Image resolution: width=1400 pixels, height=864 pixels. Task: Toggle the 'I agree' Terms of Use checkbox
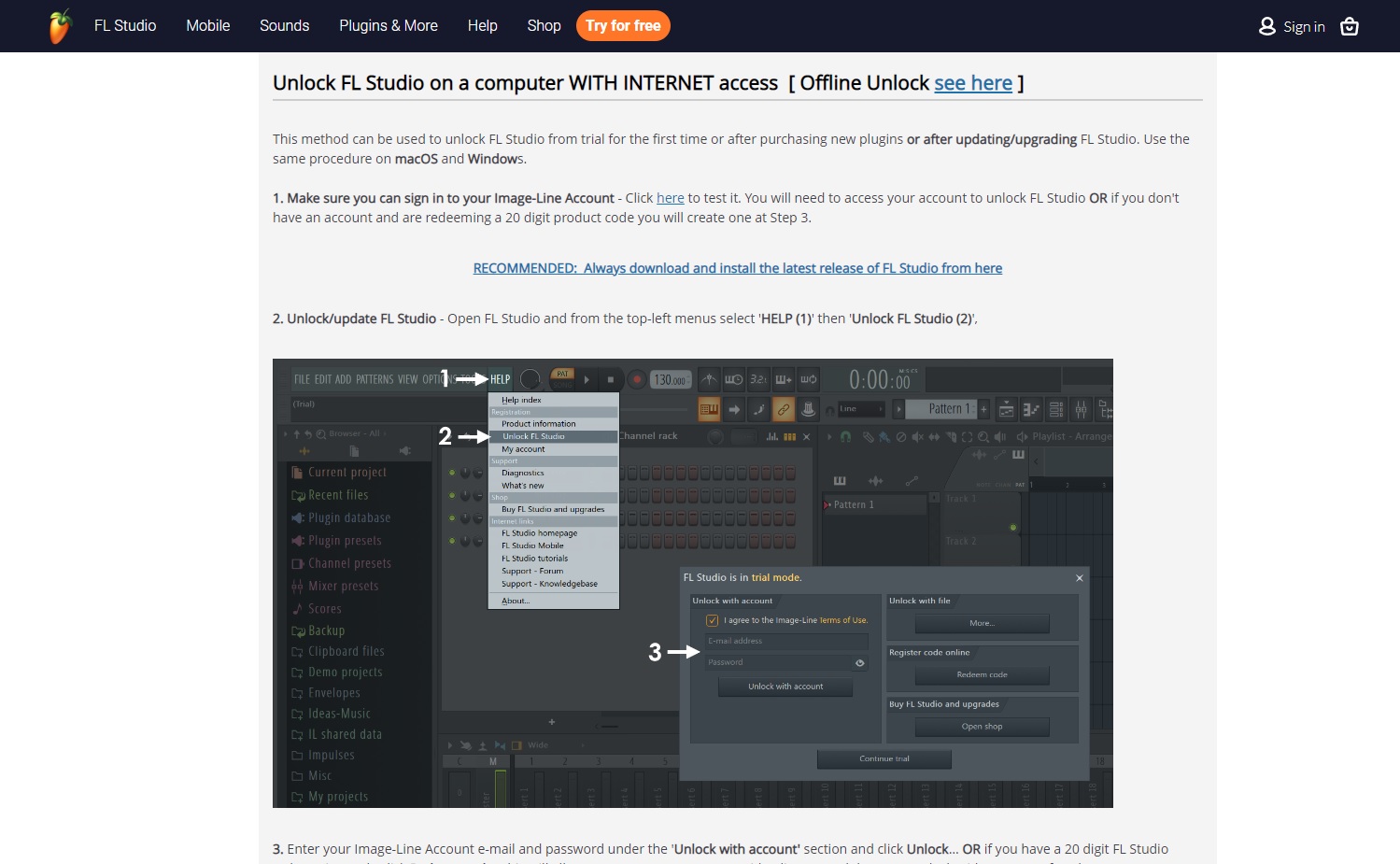(x=713, y=620)
